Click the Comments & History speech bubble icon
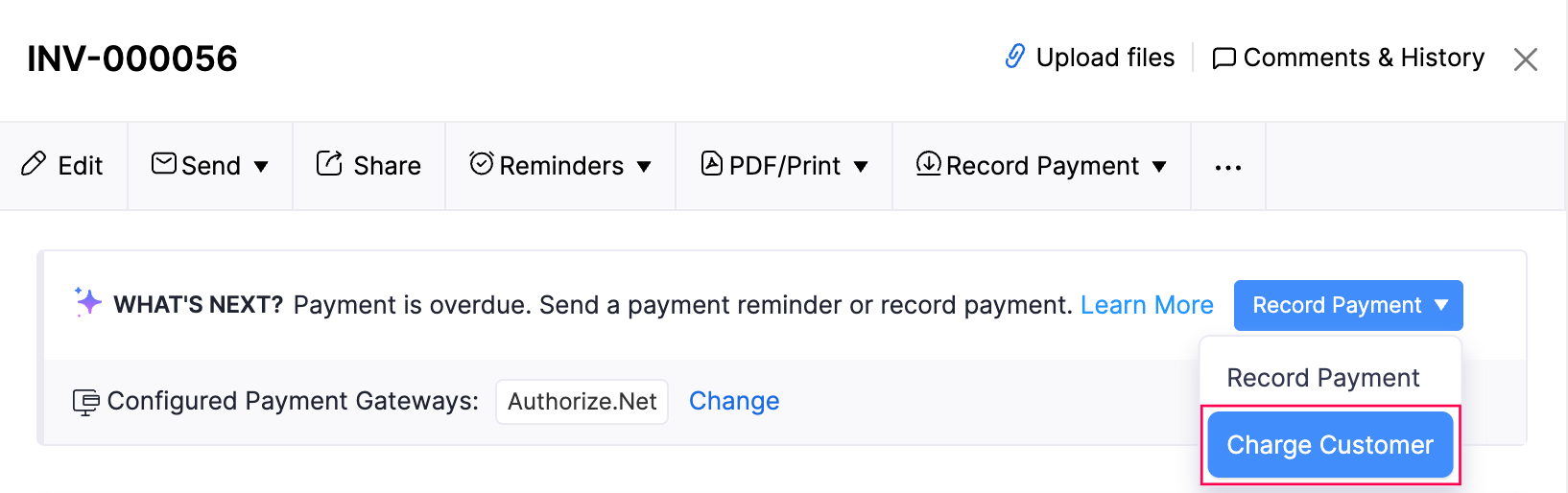This screenshot has height=493, width=1568. [x=1224, y=59]
